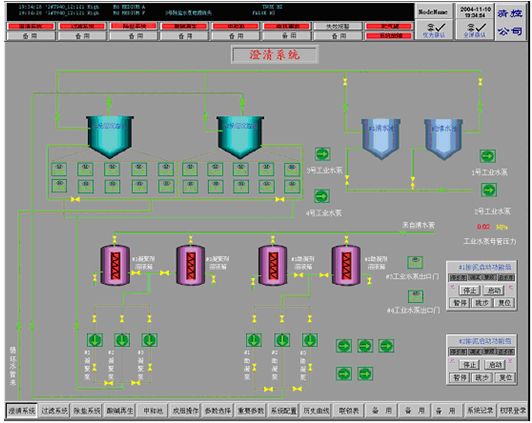
Task: Click 暂停 in #2 sludge discharge group
Action: 460,378
